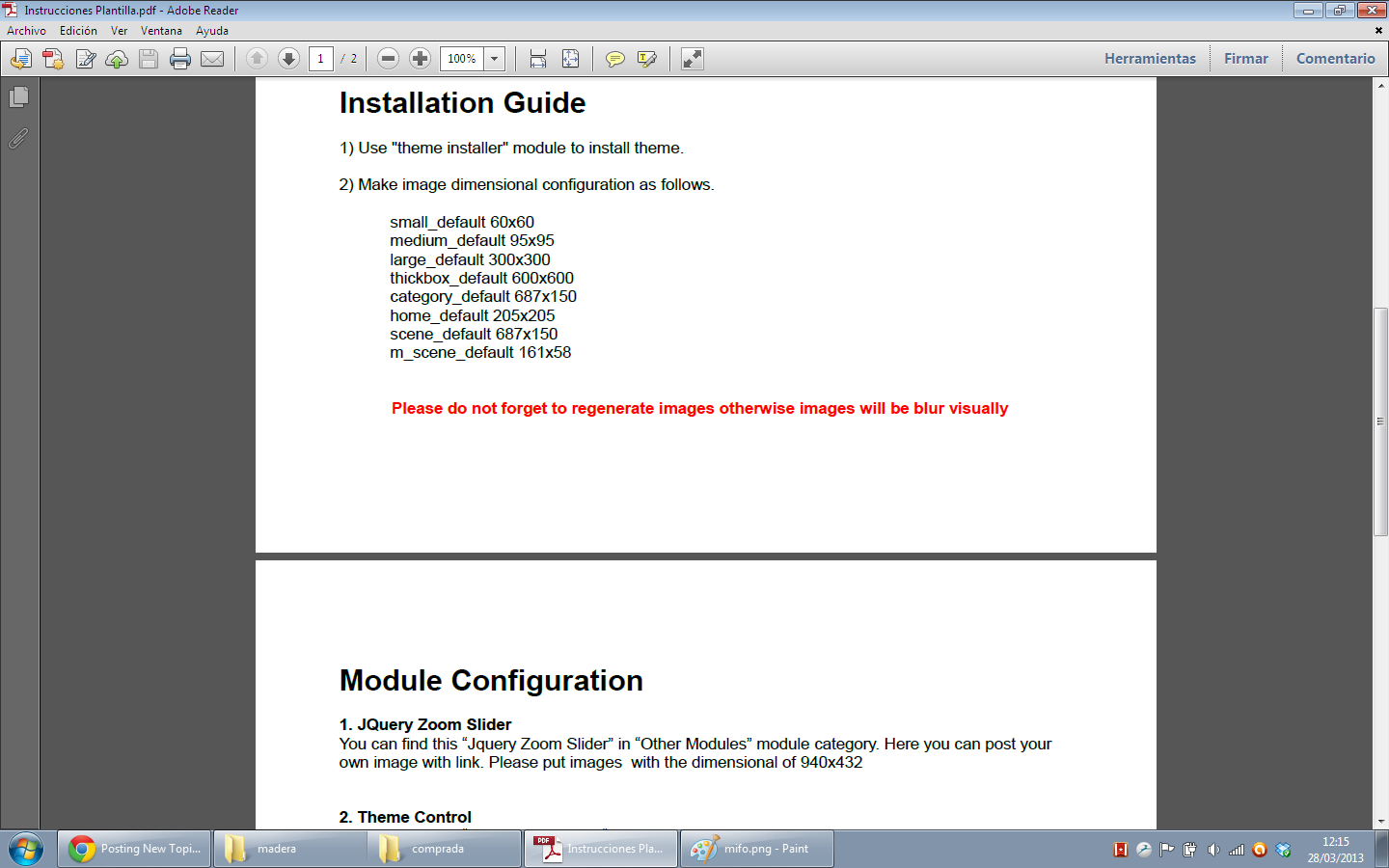Click the Windows Start button

click(26, 850)
